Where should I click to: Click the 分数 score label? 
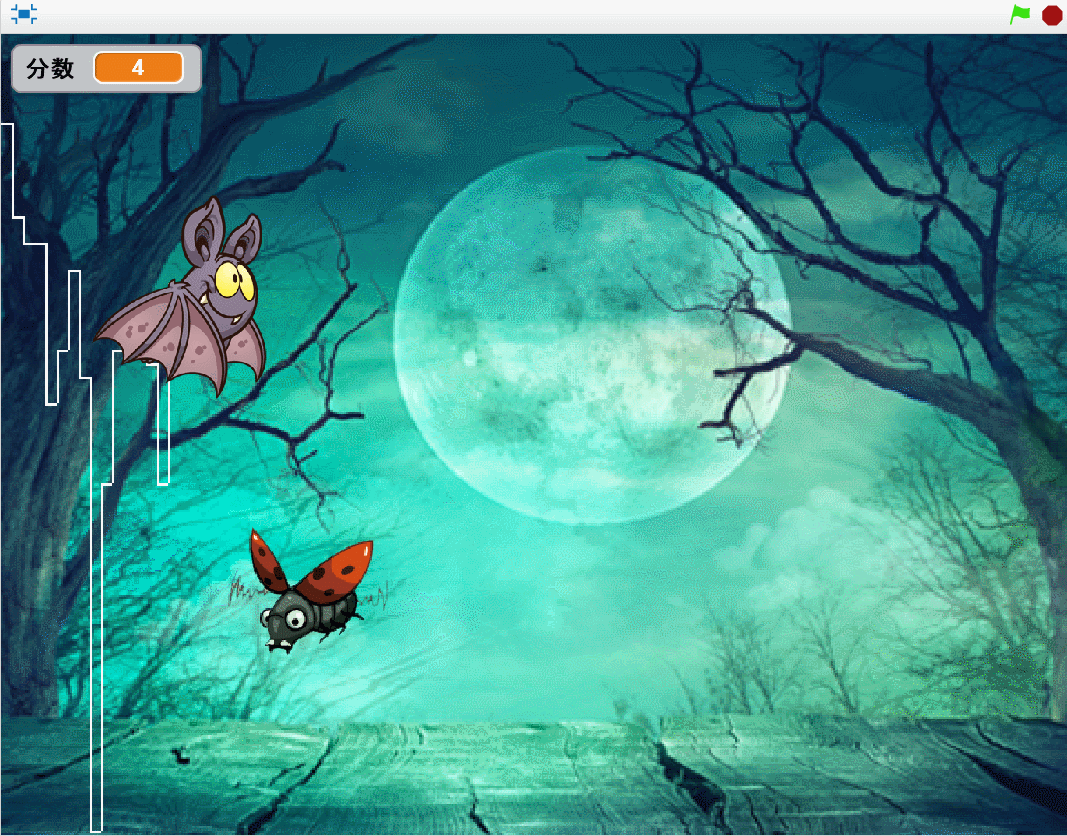51,68
